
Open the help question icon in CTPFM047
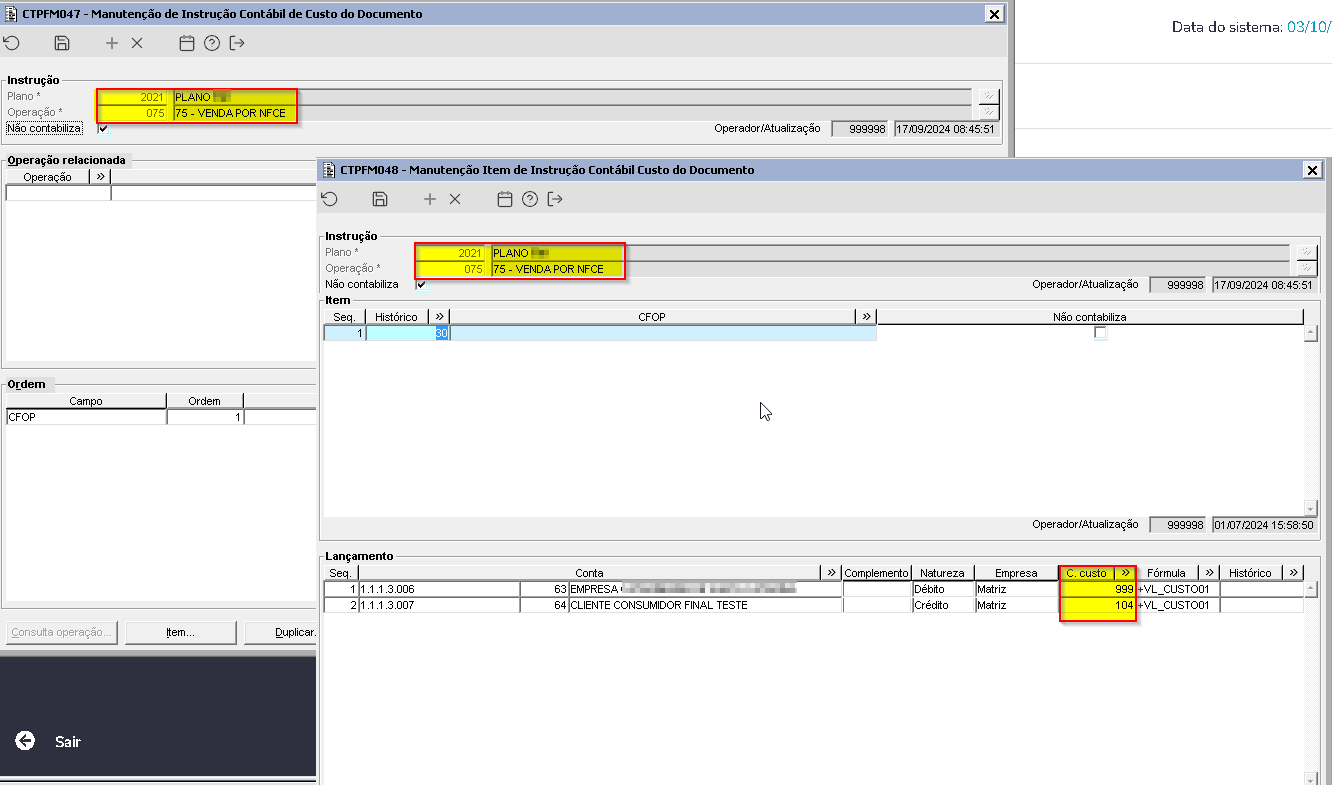click(x=211, y=43)
